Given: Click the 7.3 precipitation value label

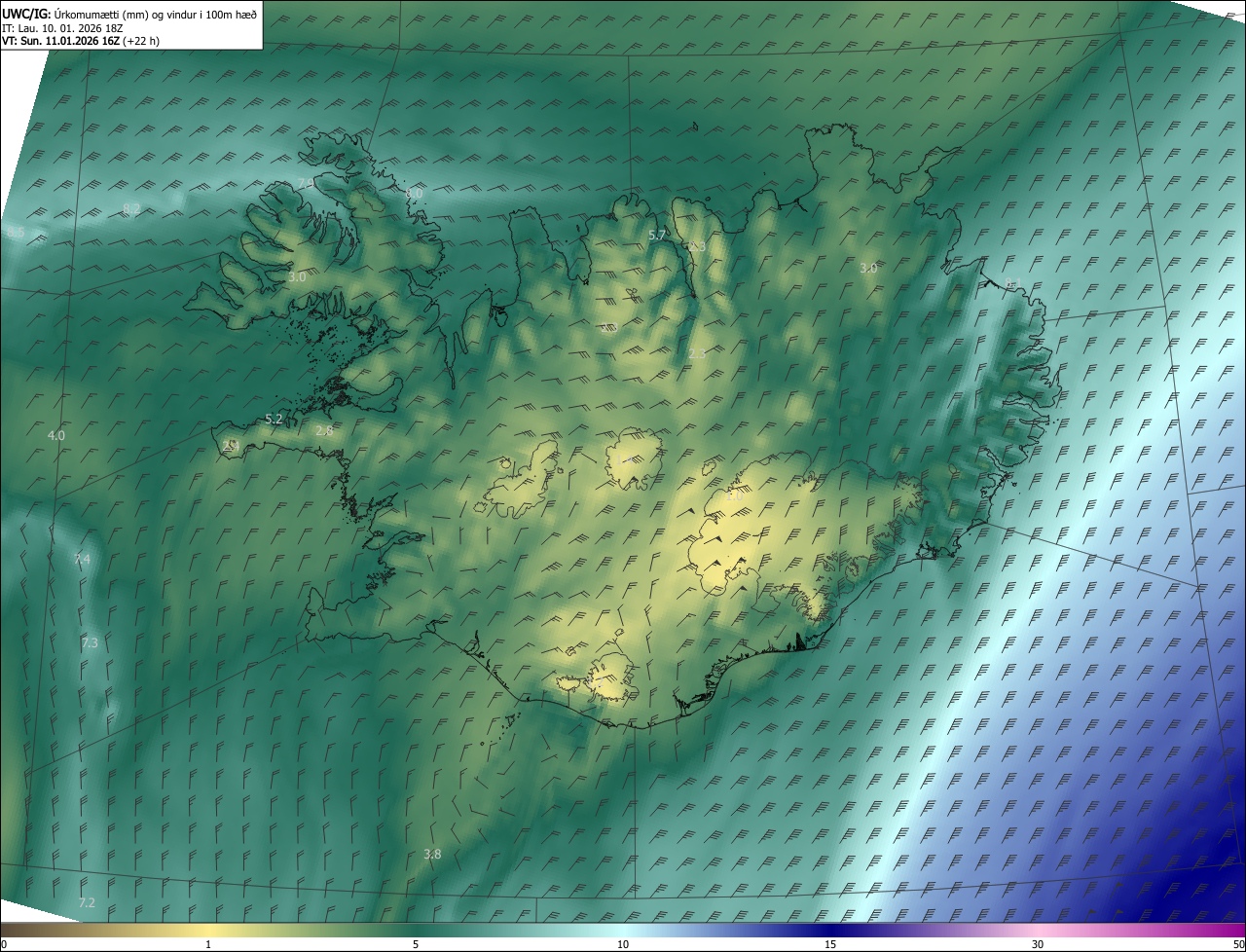Looking at the screenshot, I should click(90, 643).
